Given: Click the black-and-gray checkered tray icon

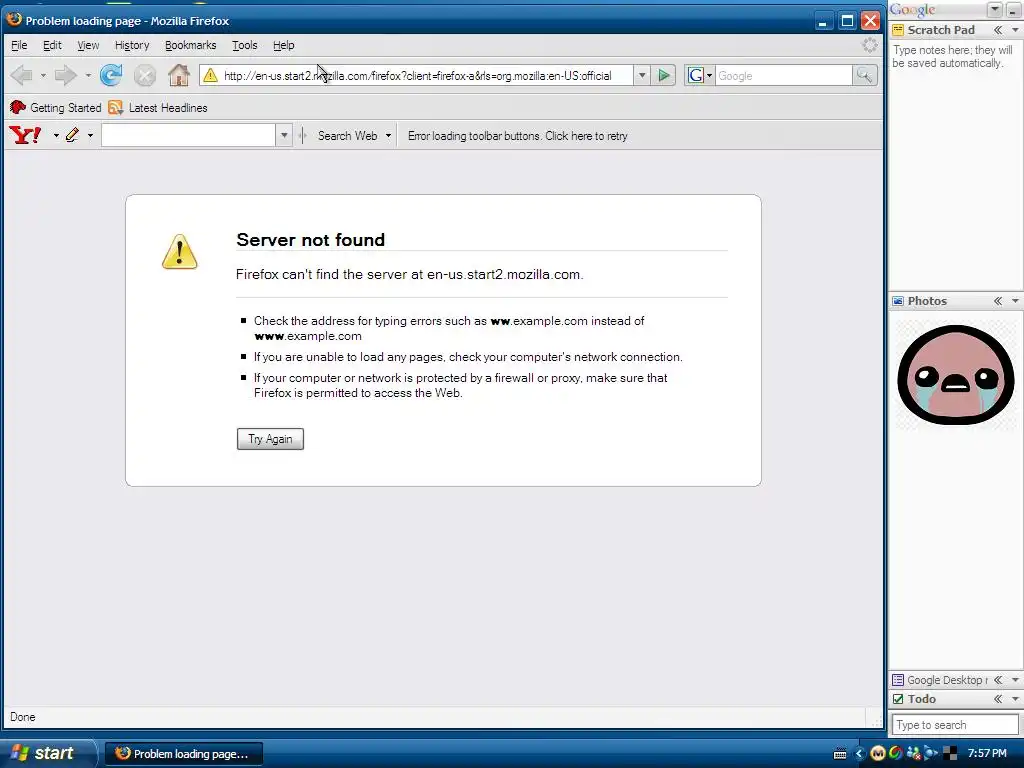Looking at the screenshot, I should point(950,754).
